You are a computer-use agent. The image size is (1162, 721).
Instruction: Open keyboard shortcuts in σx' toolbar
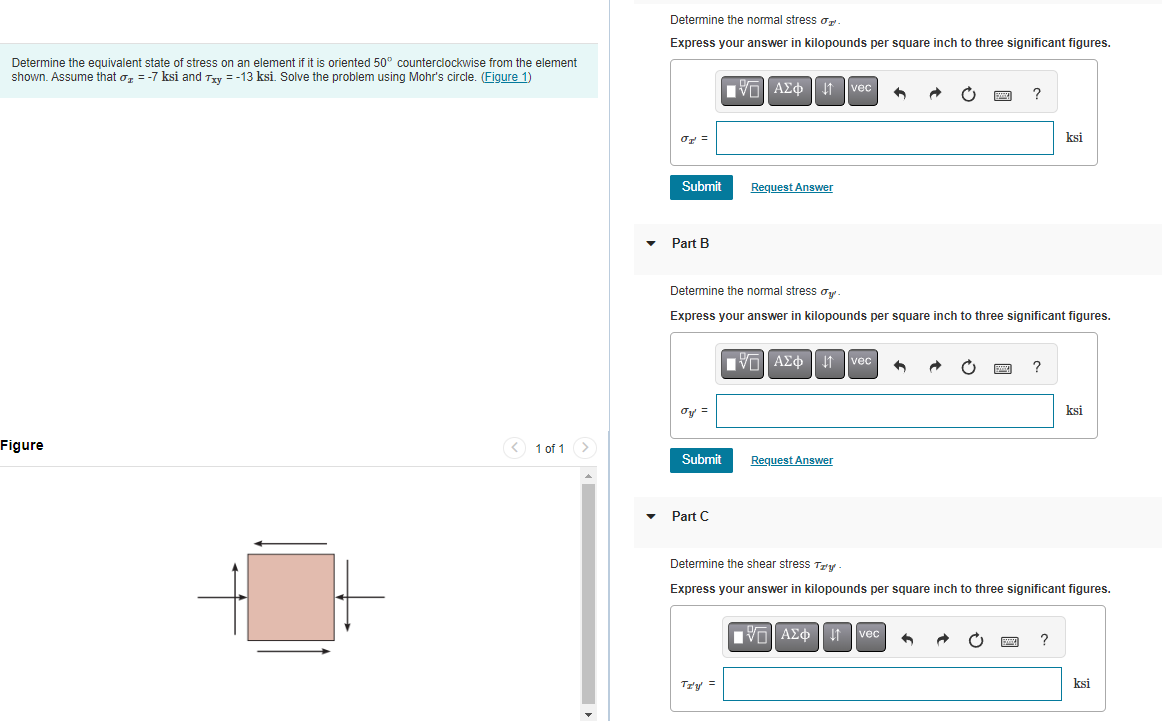tap(1003, 95)
